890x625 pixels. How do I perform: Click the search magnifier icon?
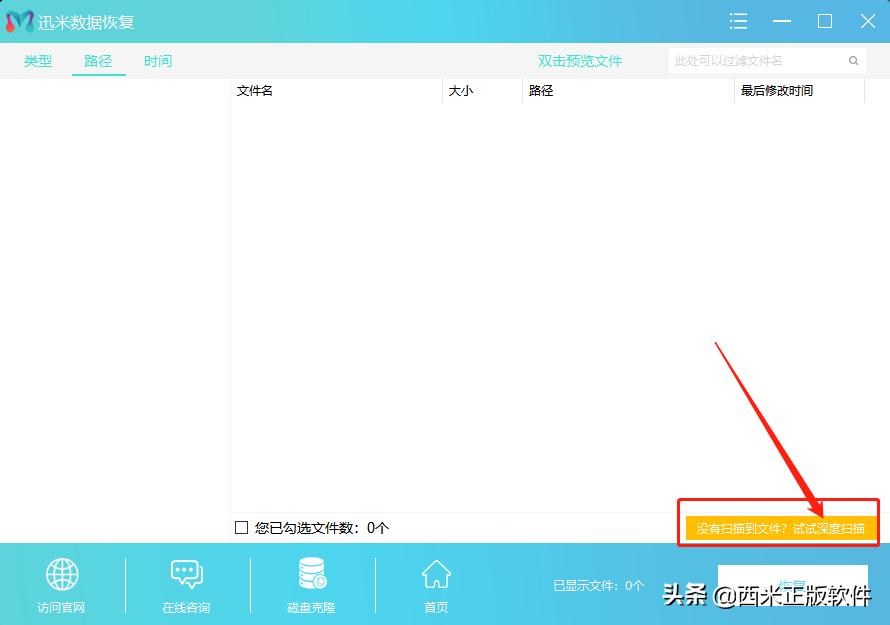pos(853,60)
